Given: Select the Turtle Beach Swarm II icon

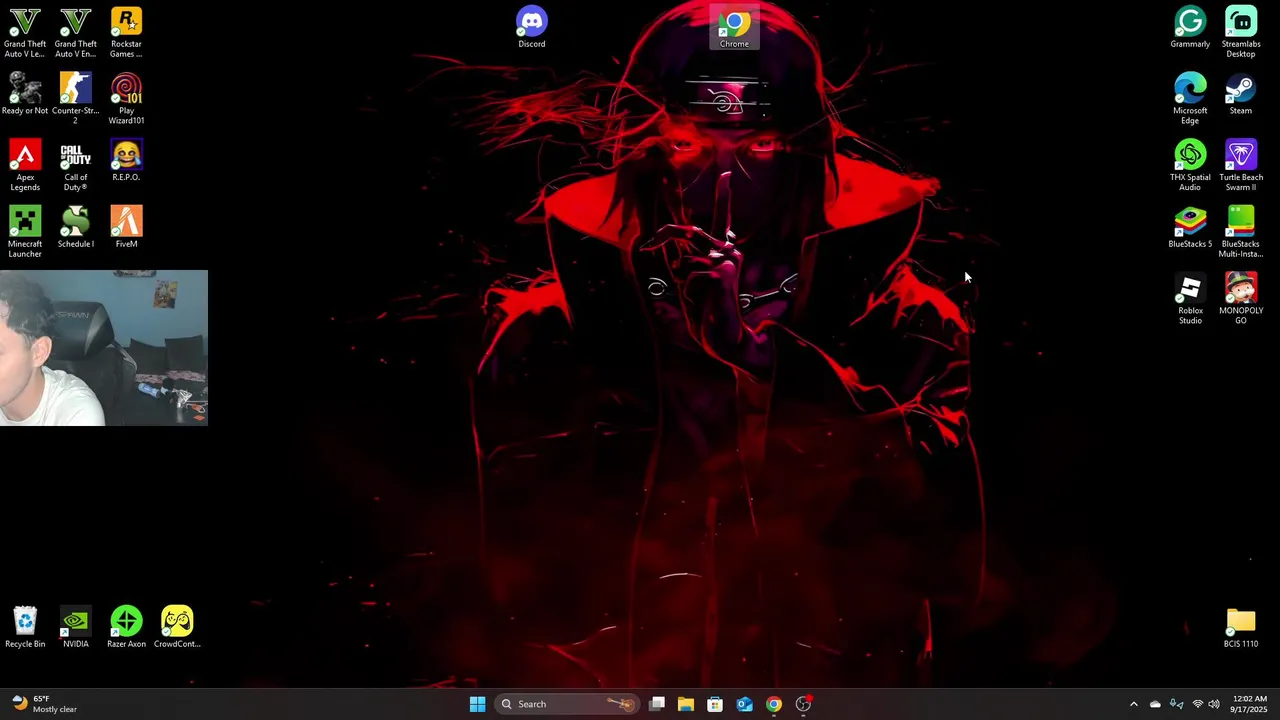Looking at the screenshot, I should (1241, 166).
